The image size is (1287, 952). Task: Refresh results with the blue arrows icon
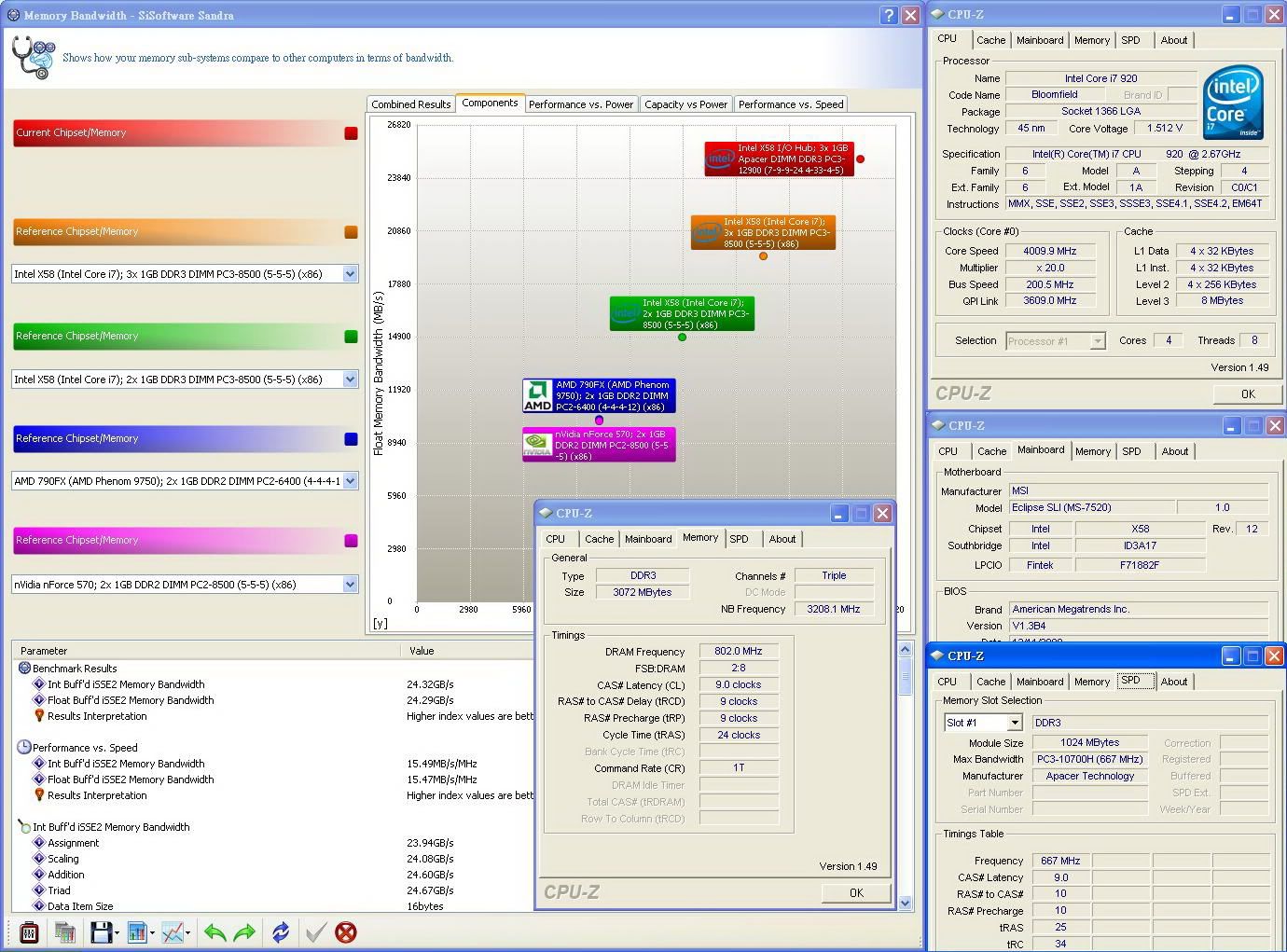pyautogui.click(x=280, y=931)
